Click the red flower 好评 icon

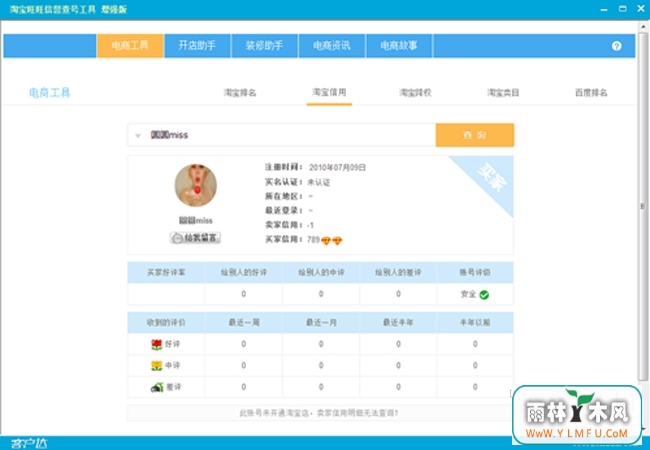click(157, 344)
